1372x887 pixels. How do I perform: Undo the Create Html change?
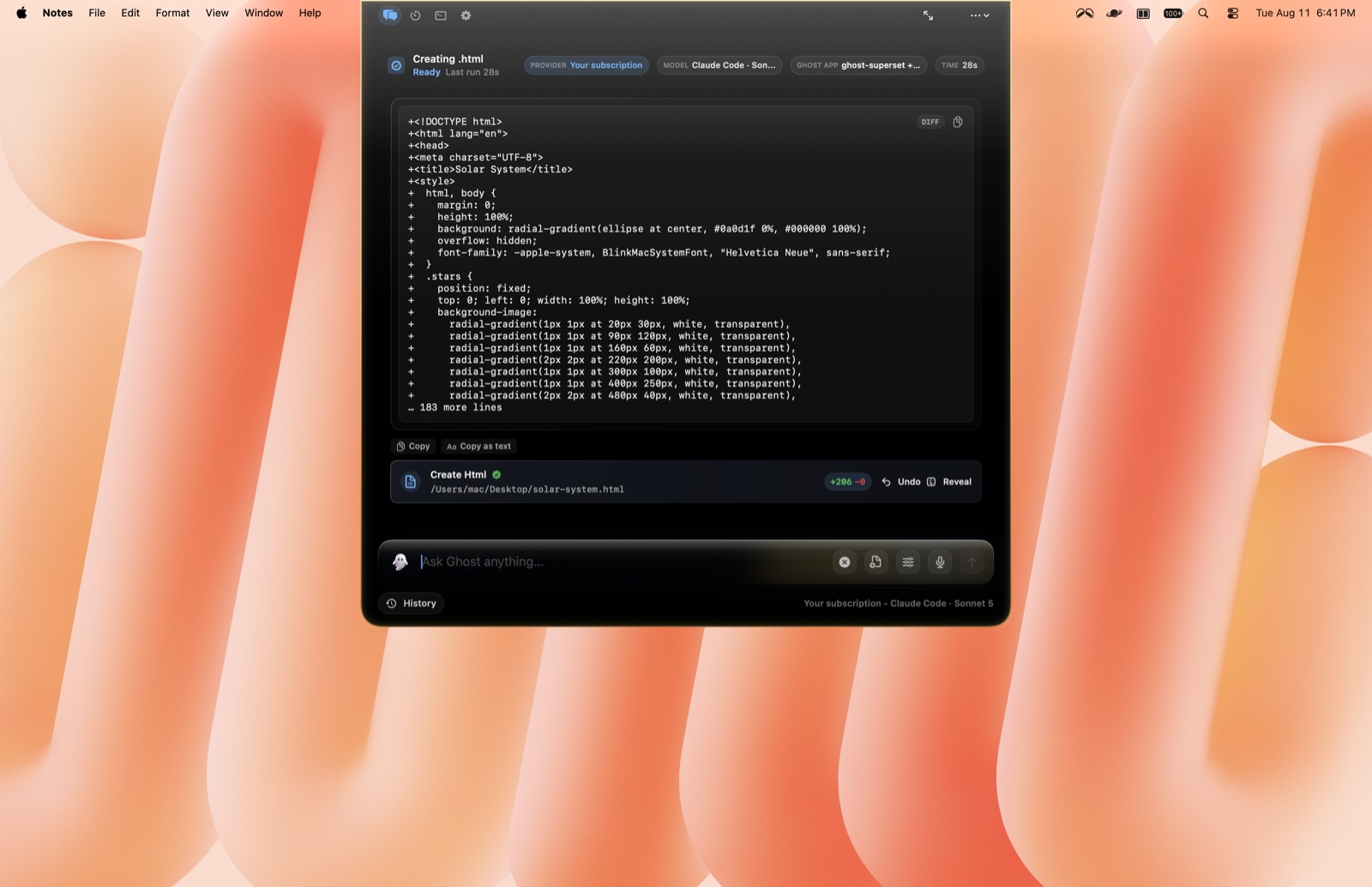click(x=901, y=482)
